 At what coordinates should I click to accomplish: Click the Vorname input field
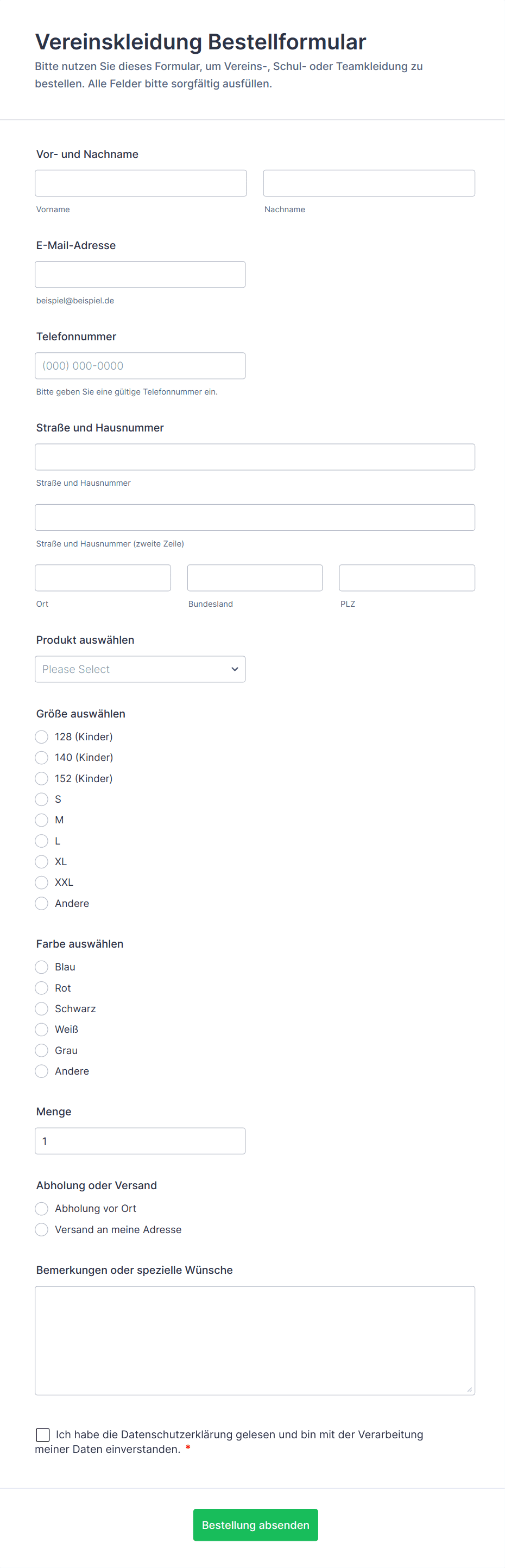(x=141, y=183)
